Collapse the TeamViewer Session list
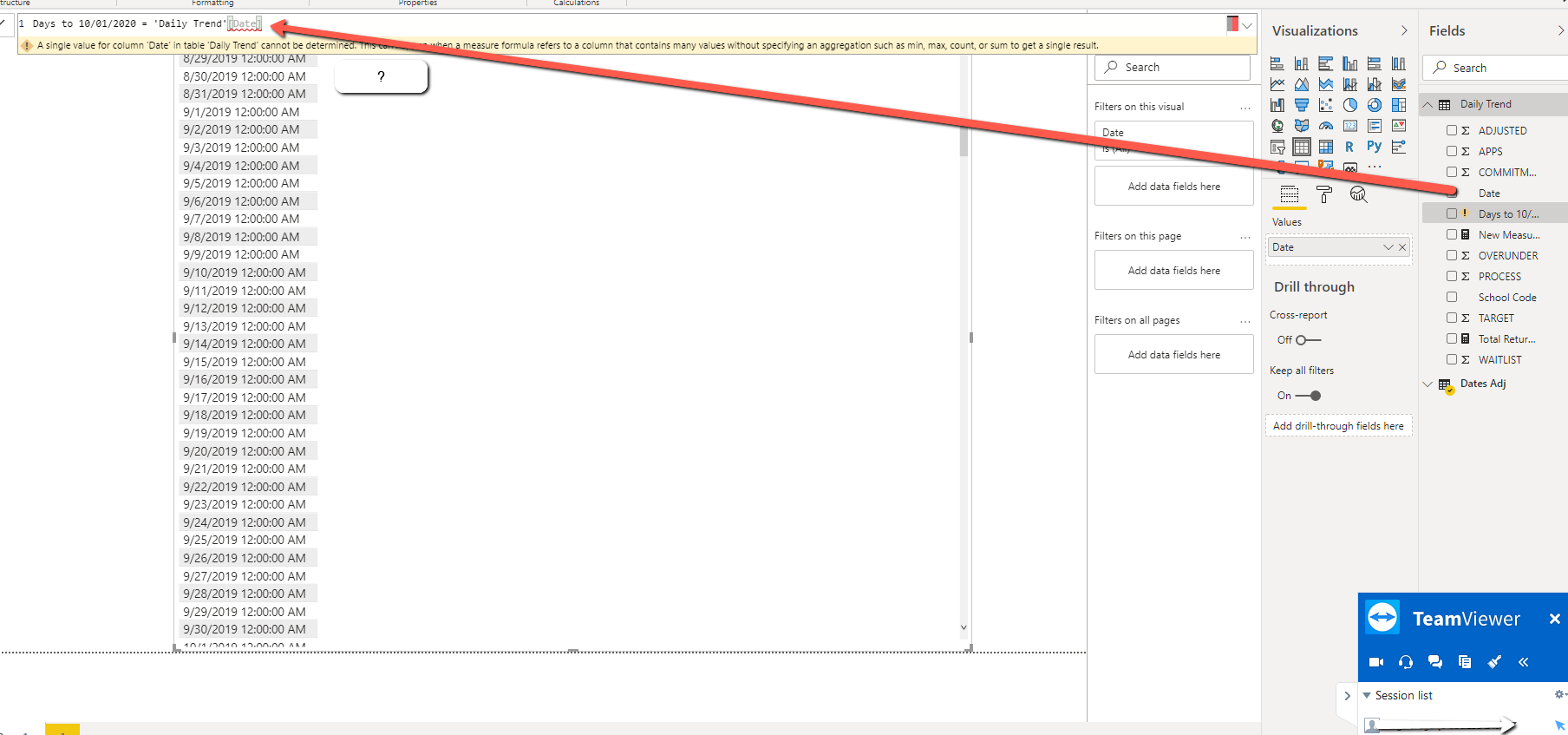This screenshot has width=1568, height=735. pos(1367,695)
